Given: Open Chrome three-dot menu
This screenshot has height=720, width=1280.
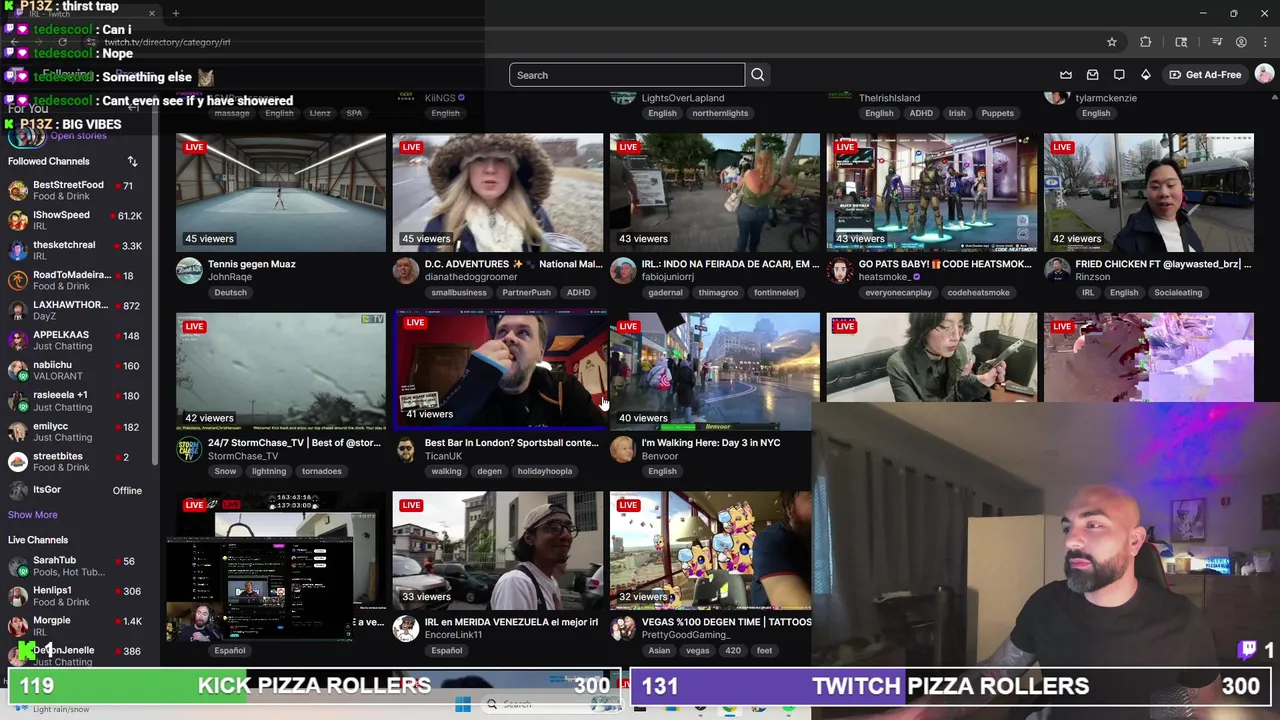Looking at the screenshot, I should tap(1265, 42).
